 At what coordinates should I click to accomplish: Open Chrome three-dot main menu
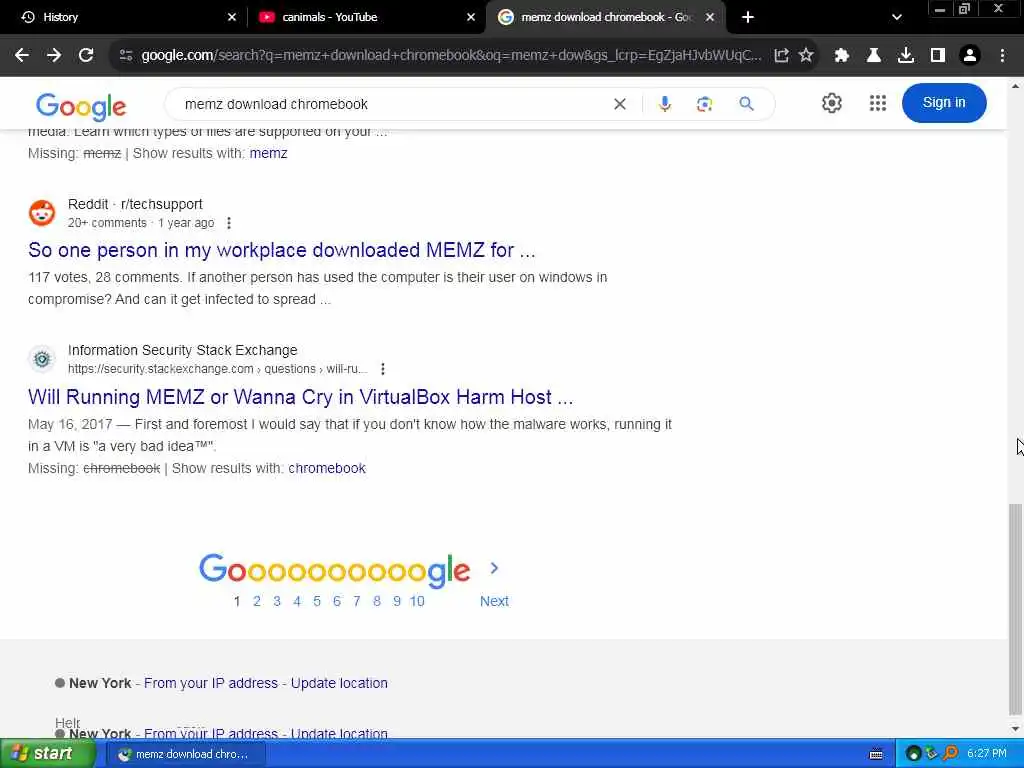point(1002,56)
